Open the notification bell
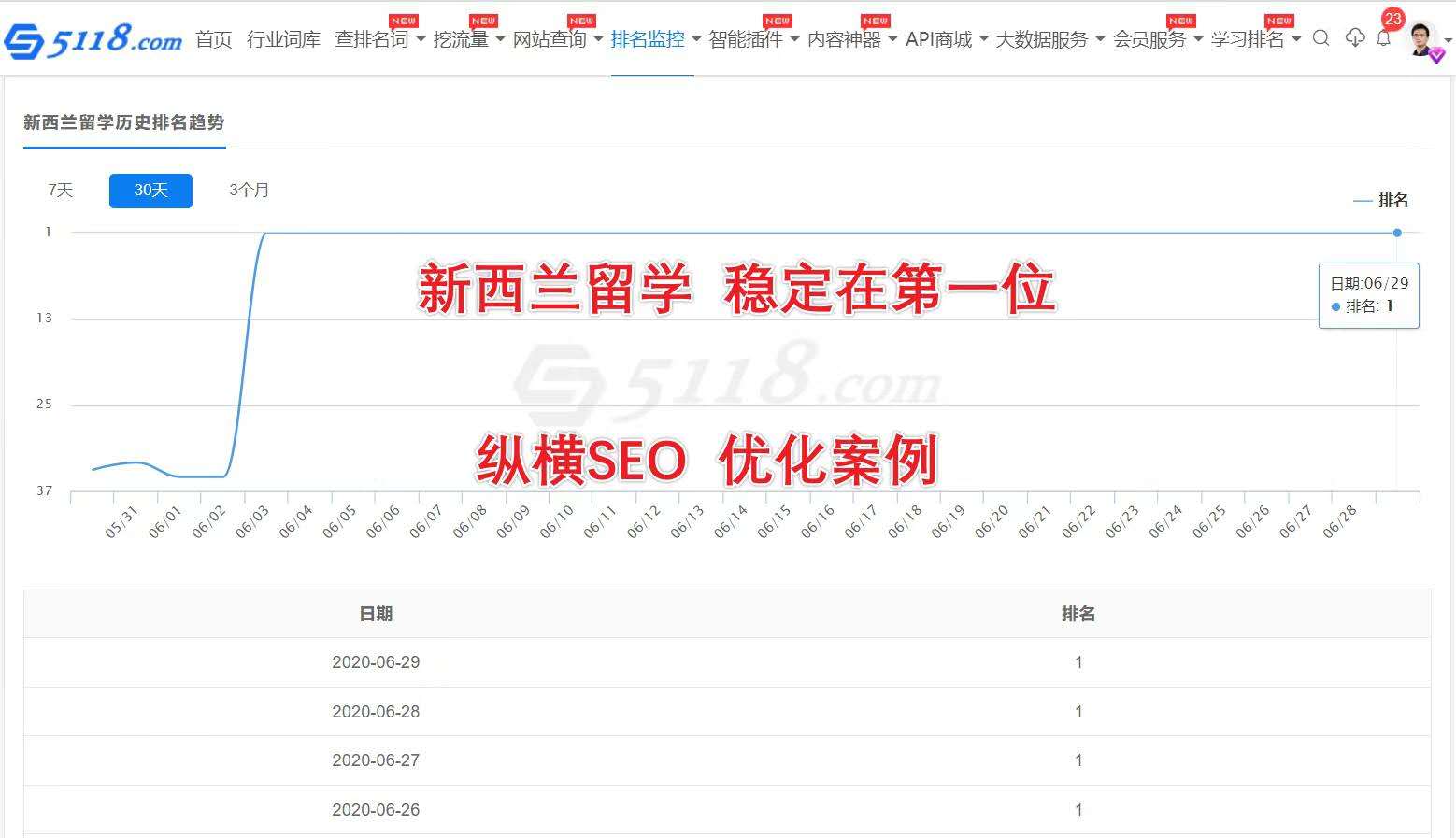 [1384, 38]
